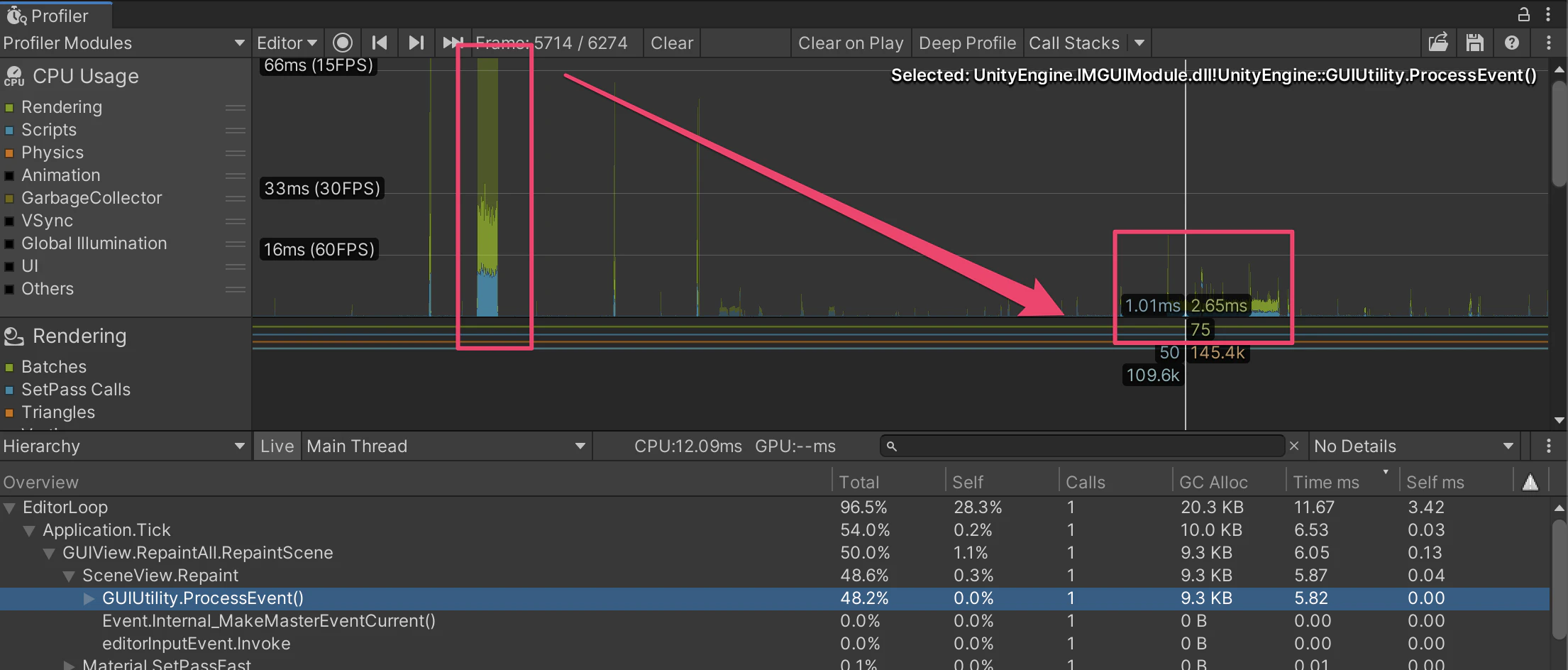Lock the Profiler window
1568x670 pixels.
coord(1523,14)
